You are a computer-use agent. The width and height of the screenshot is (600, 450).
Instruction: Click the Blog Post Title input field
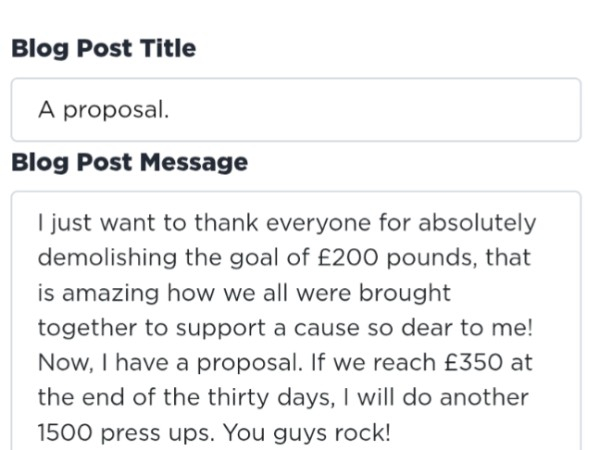point(296,110)
